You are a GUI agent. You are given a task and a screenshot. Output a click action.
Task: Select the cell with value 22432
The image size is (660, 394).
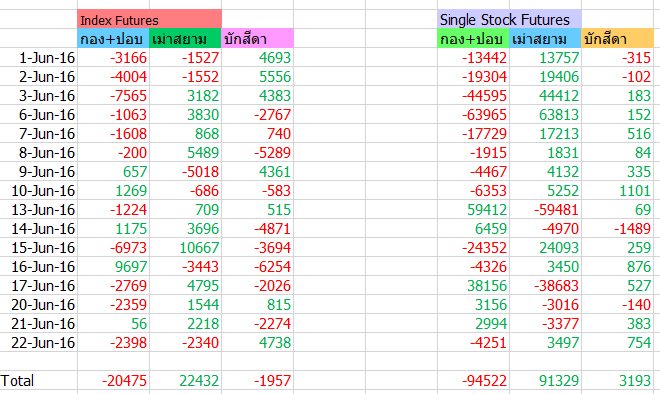(x=185, y=380)
